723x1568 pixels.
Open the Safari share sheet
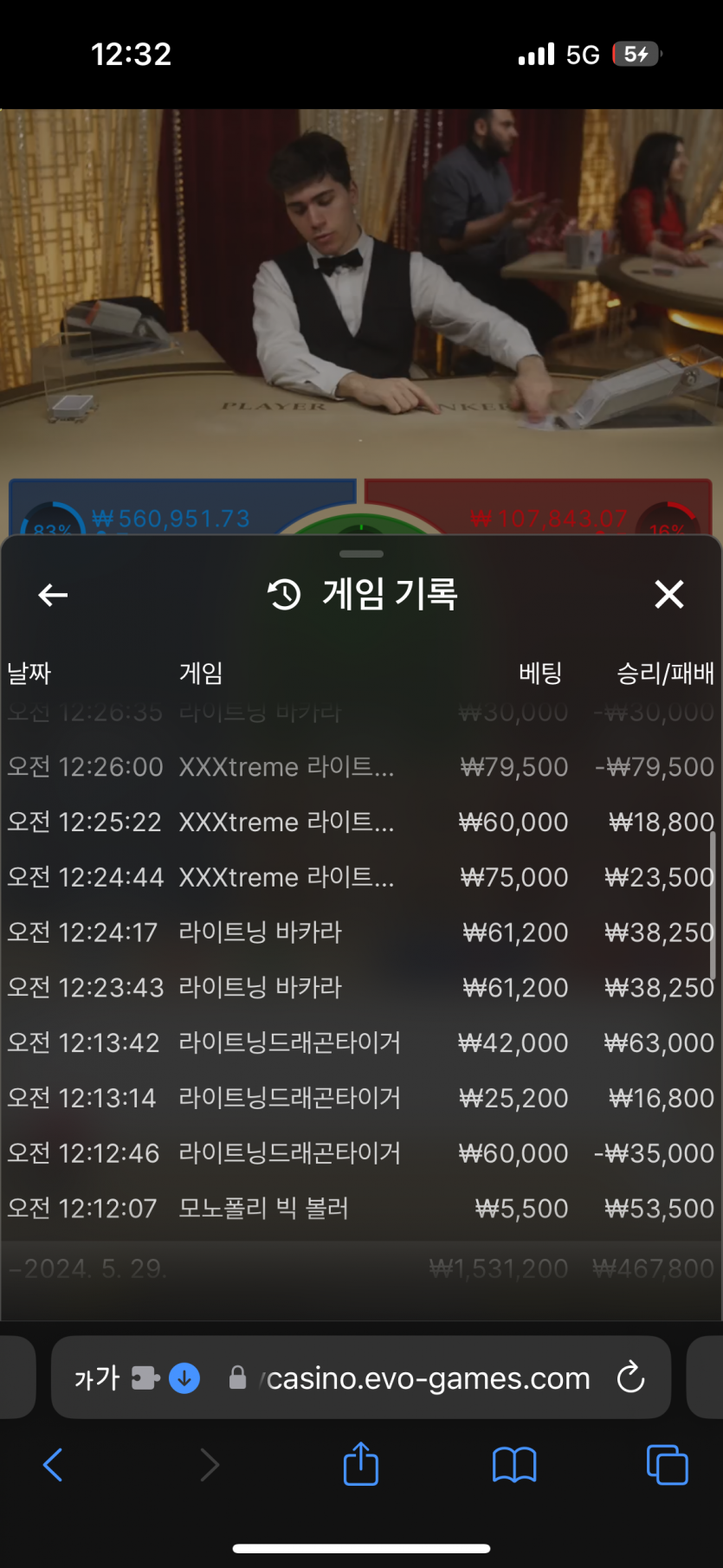coord(361,1463)
